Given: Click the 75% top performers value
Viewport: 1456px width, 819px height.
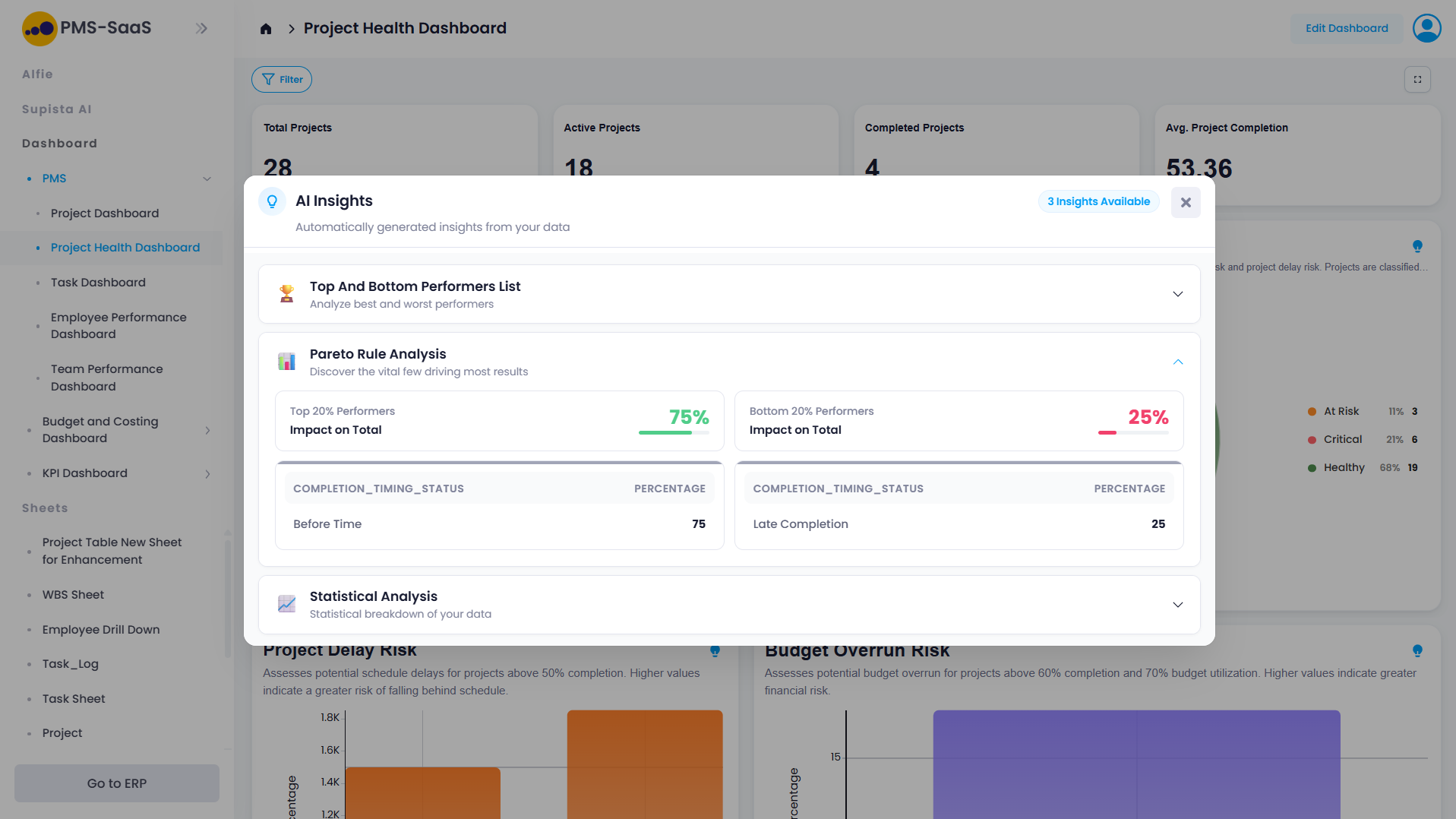Looking at the screenshot, I should pyautogui.click(x=689, y=417).
